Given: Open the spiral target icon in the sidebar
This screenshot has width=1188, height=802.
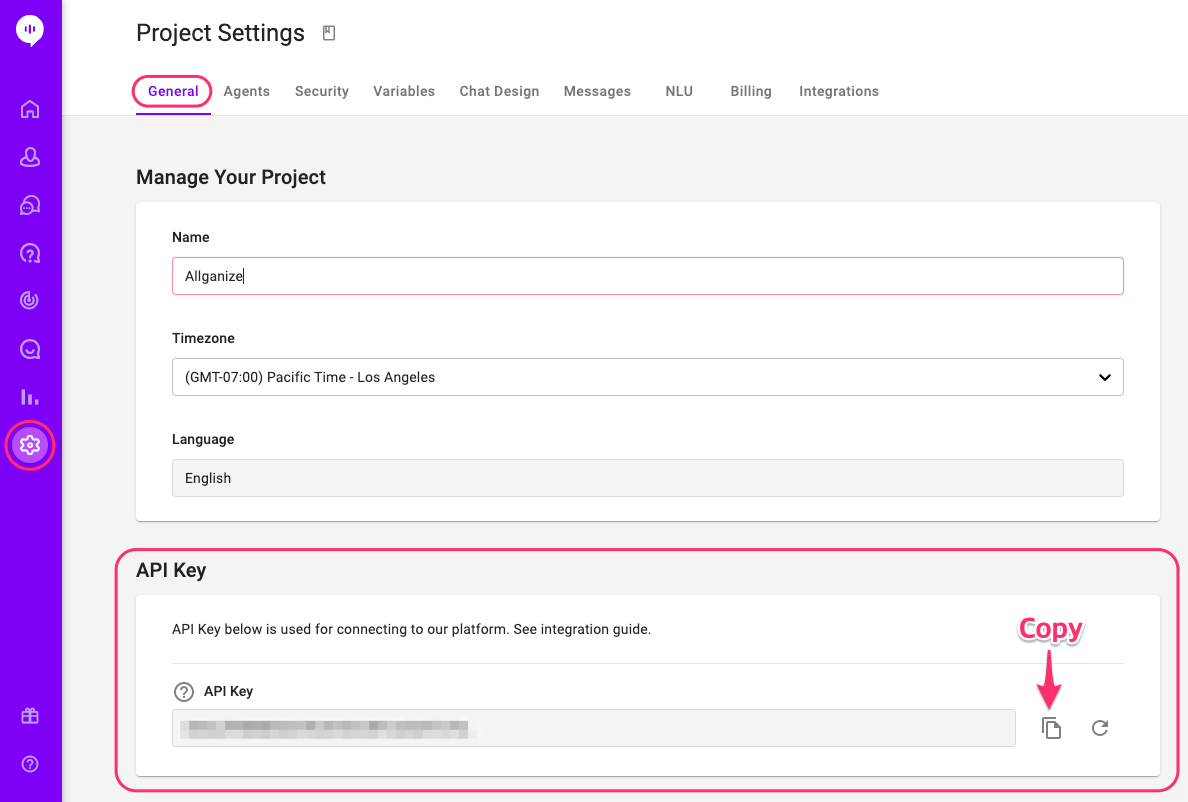Looking at the screenshot, I should (30, 301).
